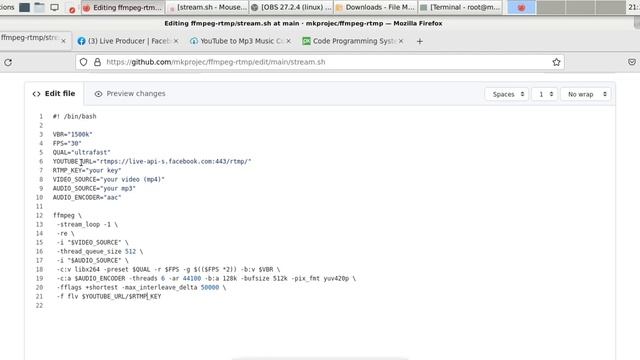Click the FPS="30" line
This screenshot has height=360, width=640.
click(x=67, y=143)
